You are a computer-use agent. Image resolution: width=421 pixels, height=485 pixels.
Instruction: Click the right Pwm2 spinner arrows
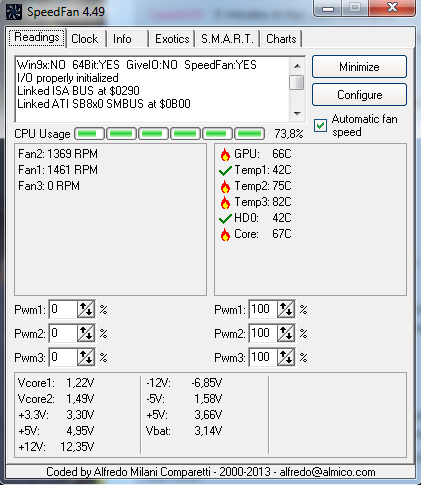(286, 333)
